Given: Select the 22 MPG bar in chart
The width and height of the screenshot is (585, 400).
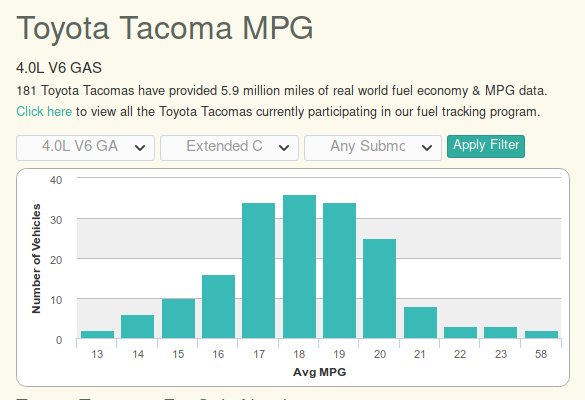Looking at the screenshot, I should tap(460, 333).
